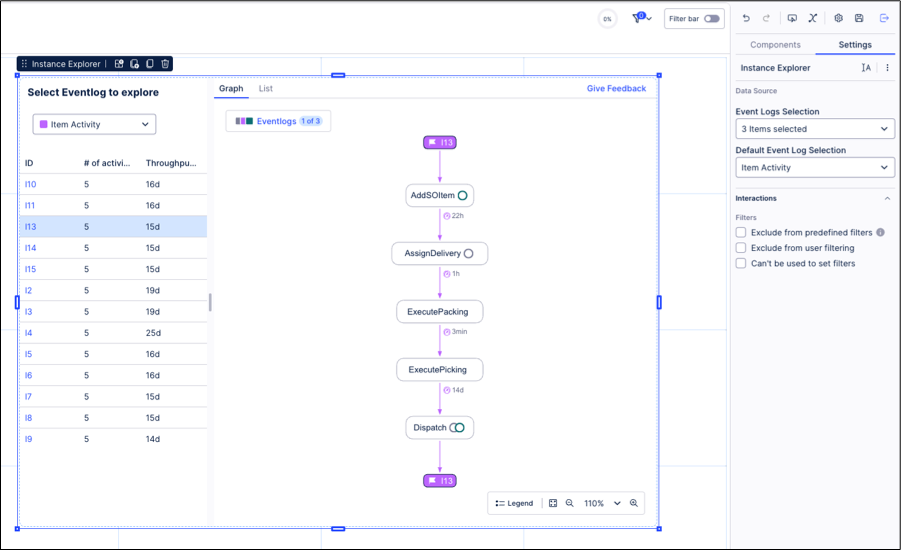
Task: Click the top I13 start flag node
Action: point(440,143)
